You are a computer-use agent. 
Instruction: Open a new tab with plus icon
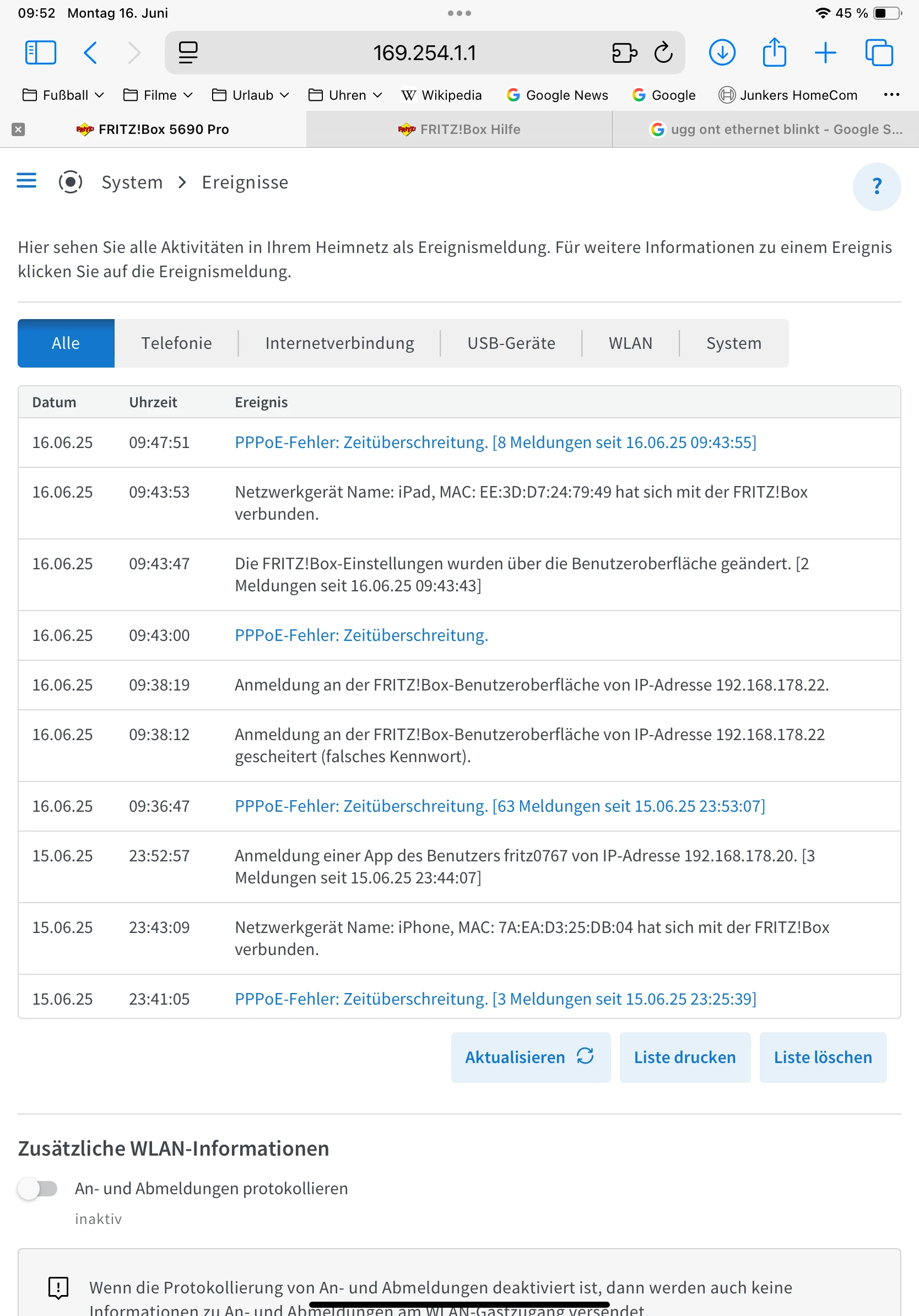pos(825,53)
